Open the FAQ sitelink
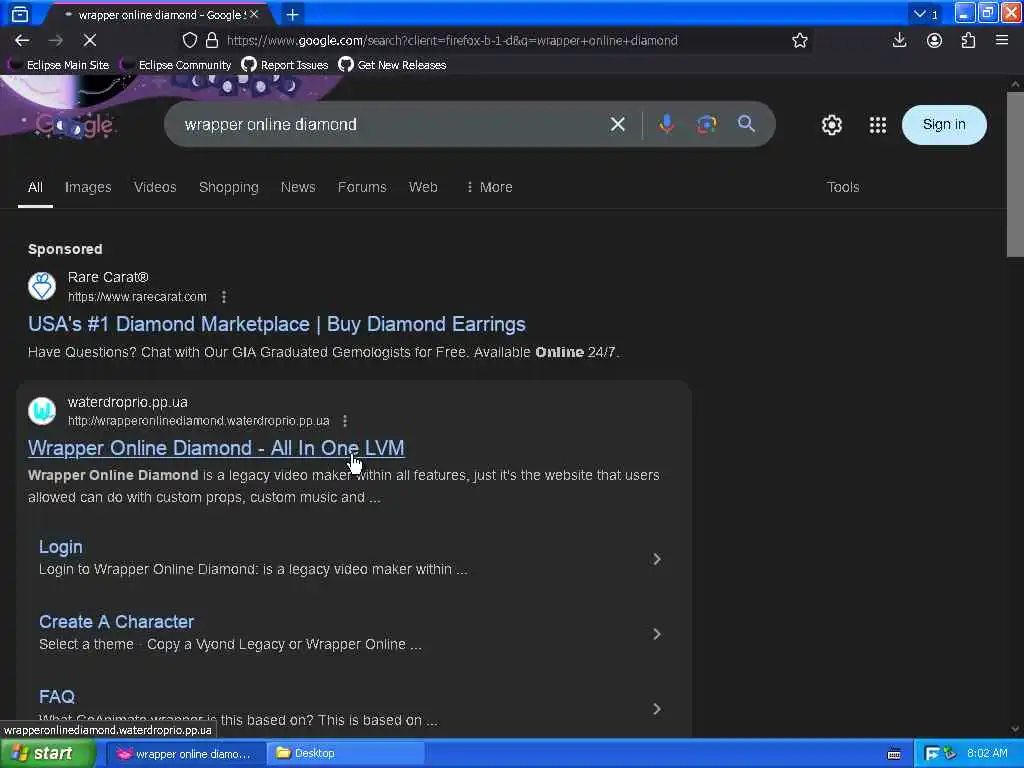This screenshot has height=768, width=1024. 57,697
